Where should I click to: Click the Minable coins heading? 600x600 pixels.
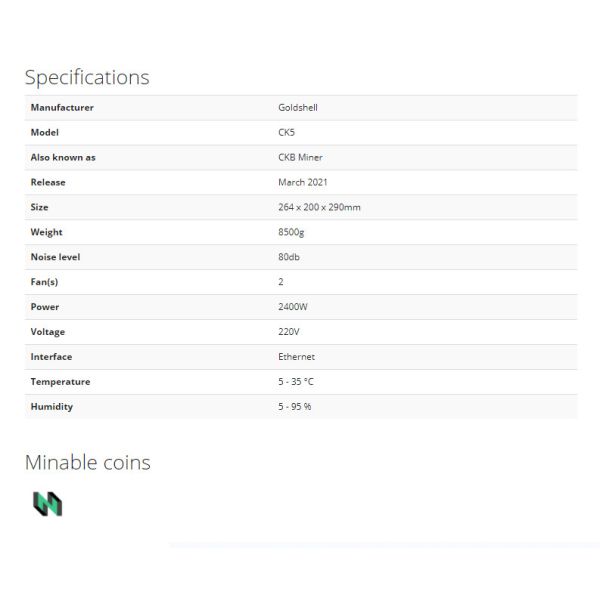pyautogui.click(x=88, y=462)
